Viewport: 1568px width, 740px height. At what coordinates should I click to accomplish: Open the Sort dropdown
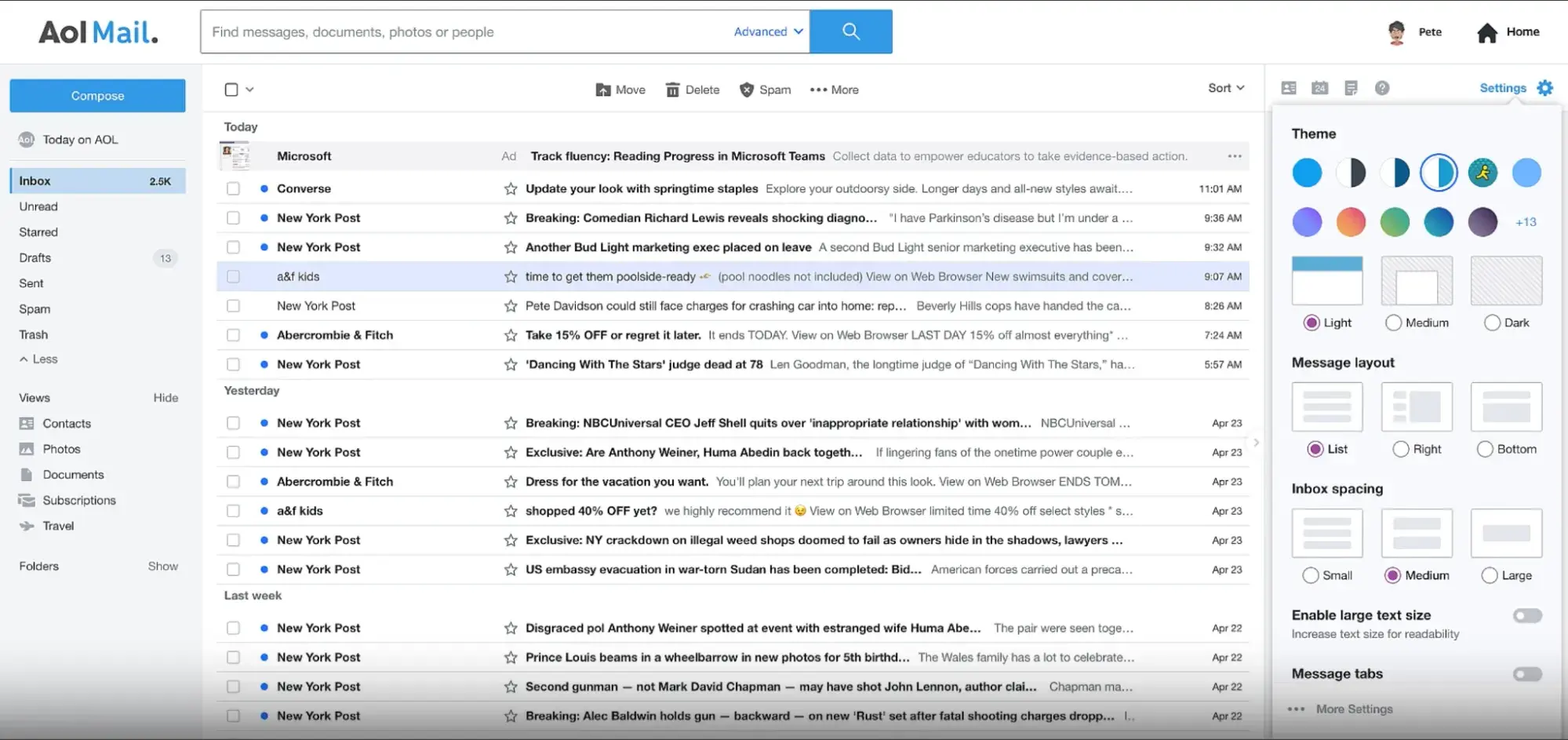(1226, 88)
